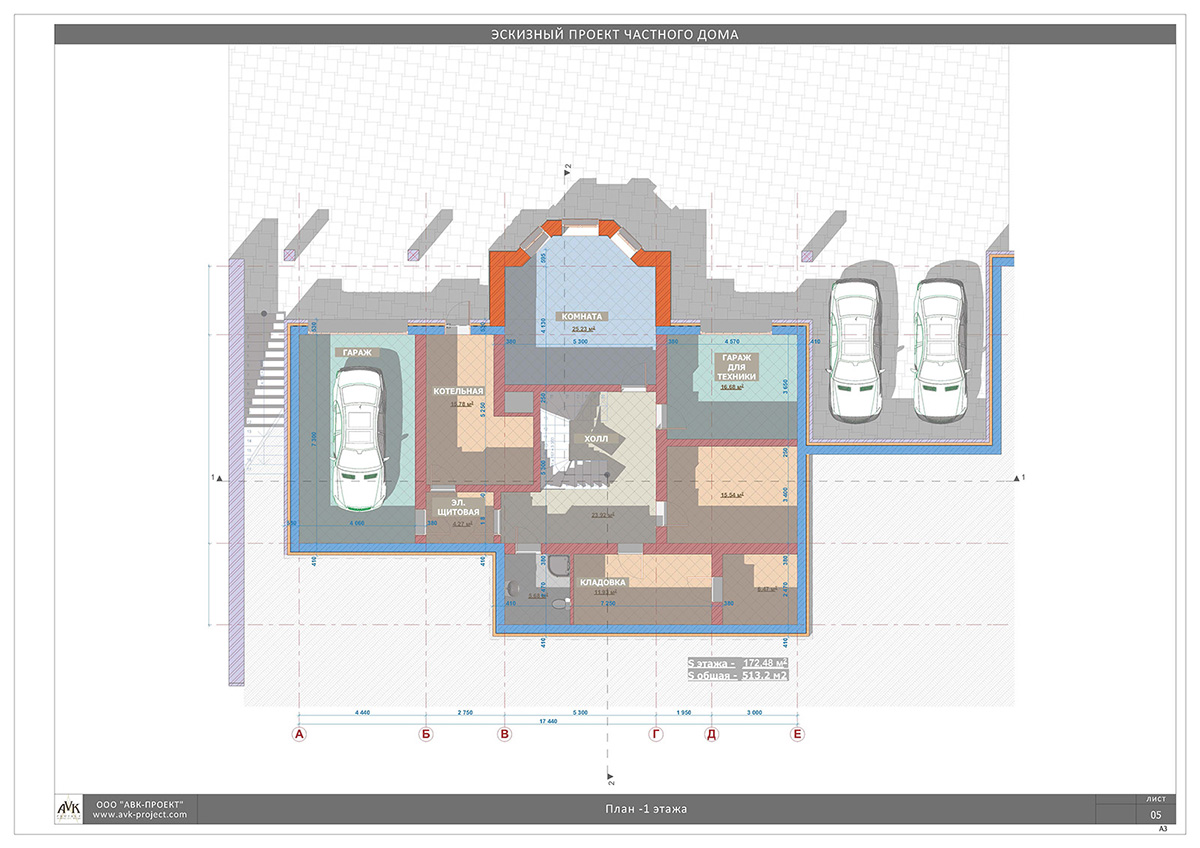This screenshot has width=1200, height=848.
Task: Click the АВК project logo
Action: pyautogui.click(x=69, y=809)
